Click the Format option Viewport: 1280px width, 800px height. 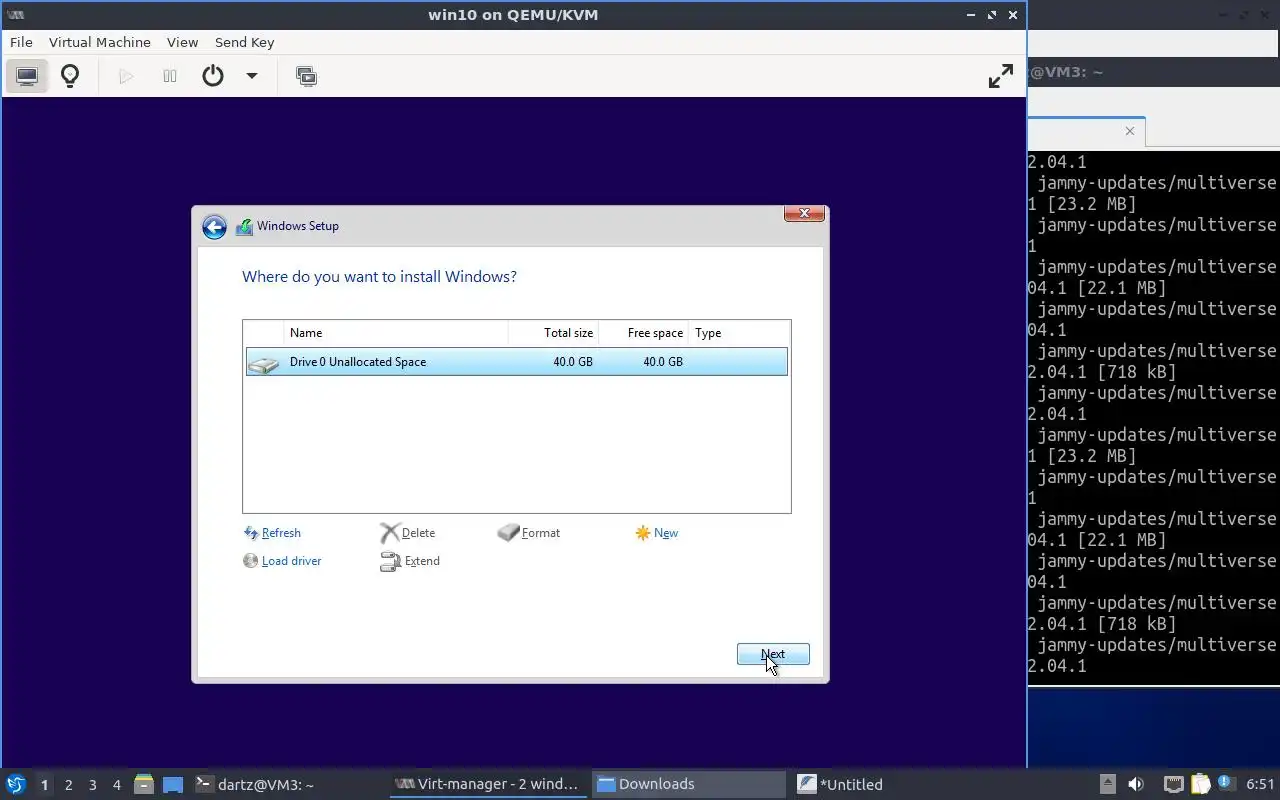tap(541, 533)
